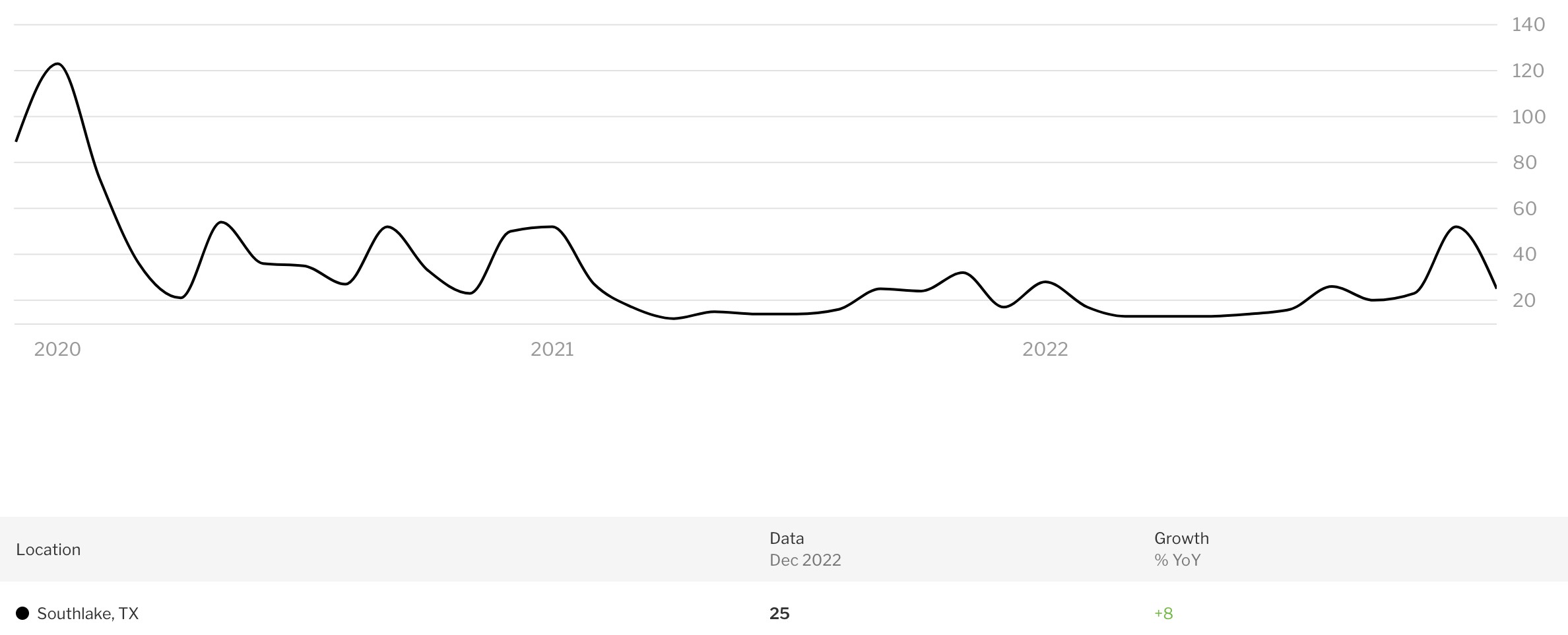Click the 40 y-axis label

pos(1524,254)
